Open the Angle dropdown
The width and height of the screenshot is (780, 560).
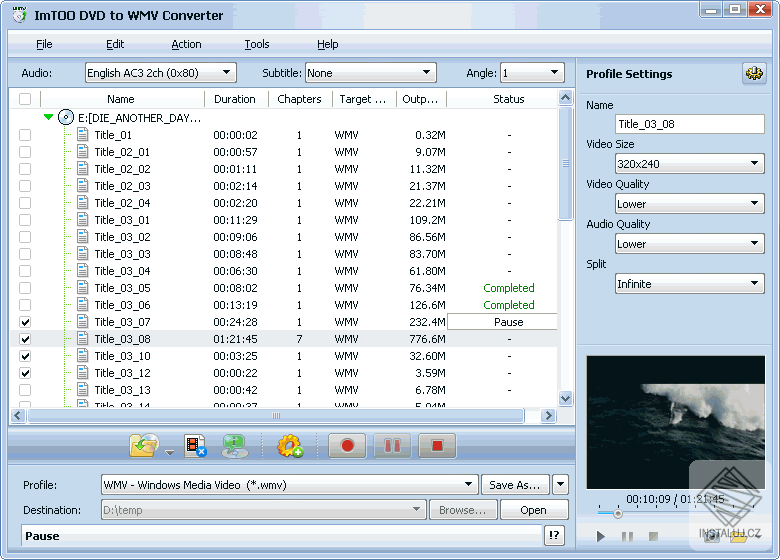[x=532, y=73]
